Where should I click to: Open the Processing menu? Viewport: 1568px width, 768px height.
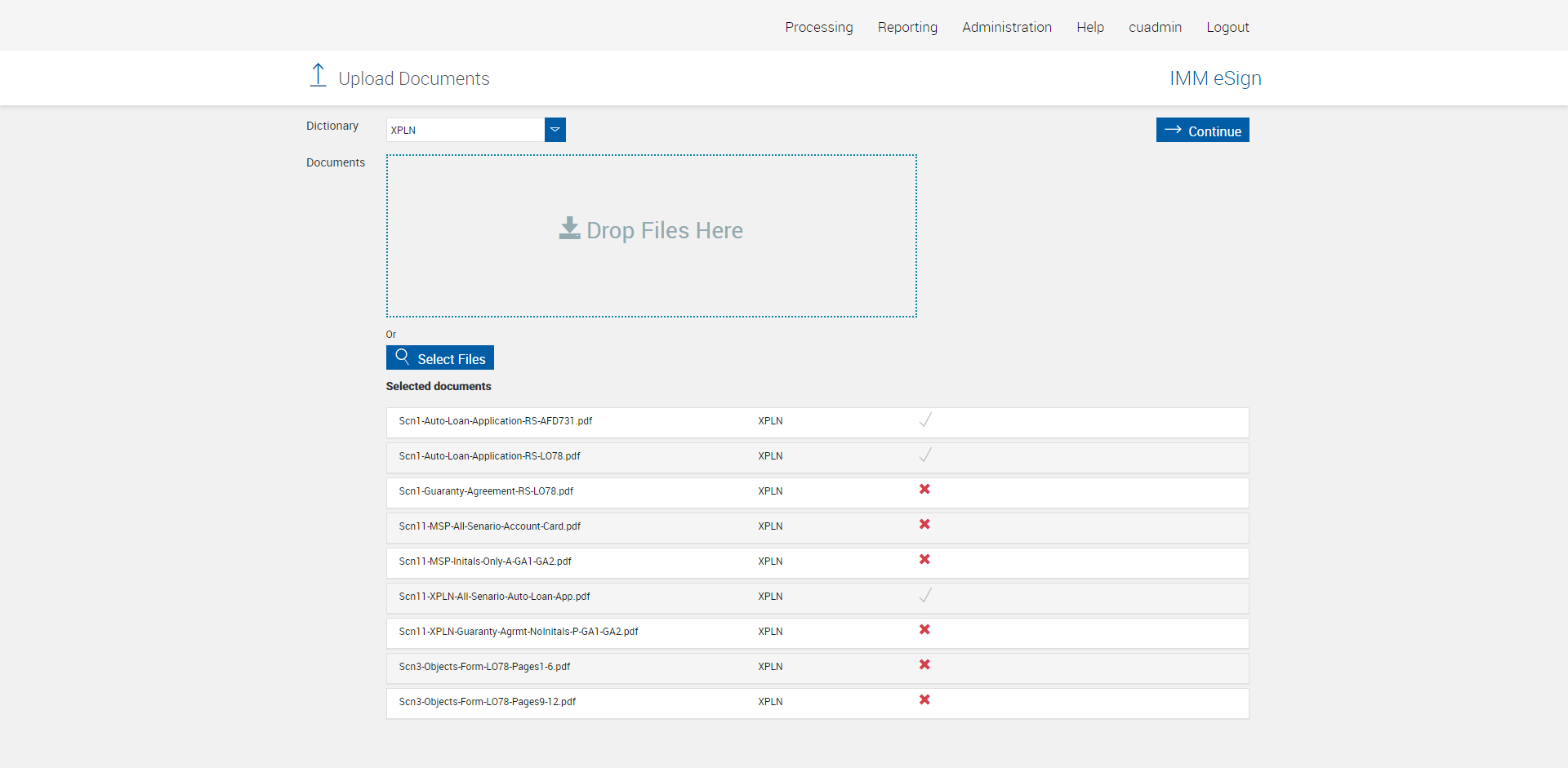coord(818,27)
